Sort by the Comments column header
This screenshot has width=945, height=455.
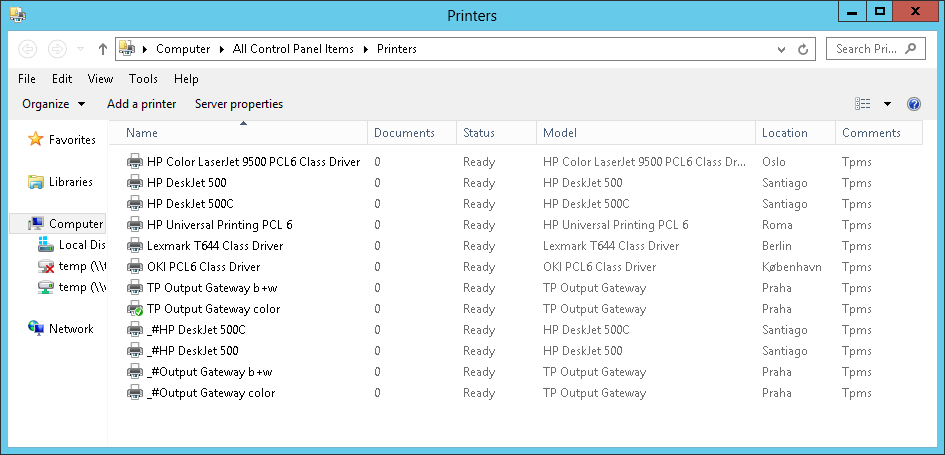879,133
